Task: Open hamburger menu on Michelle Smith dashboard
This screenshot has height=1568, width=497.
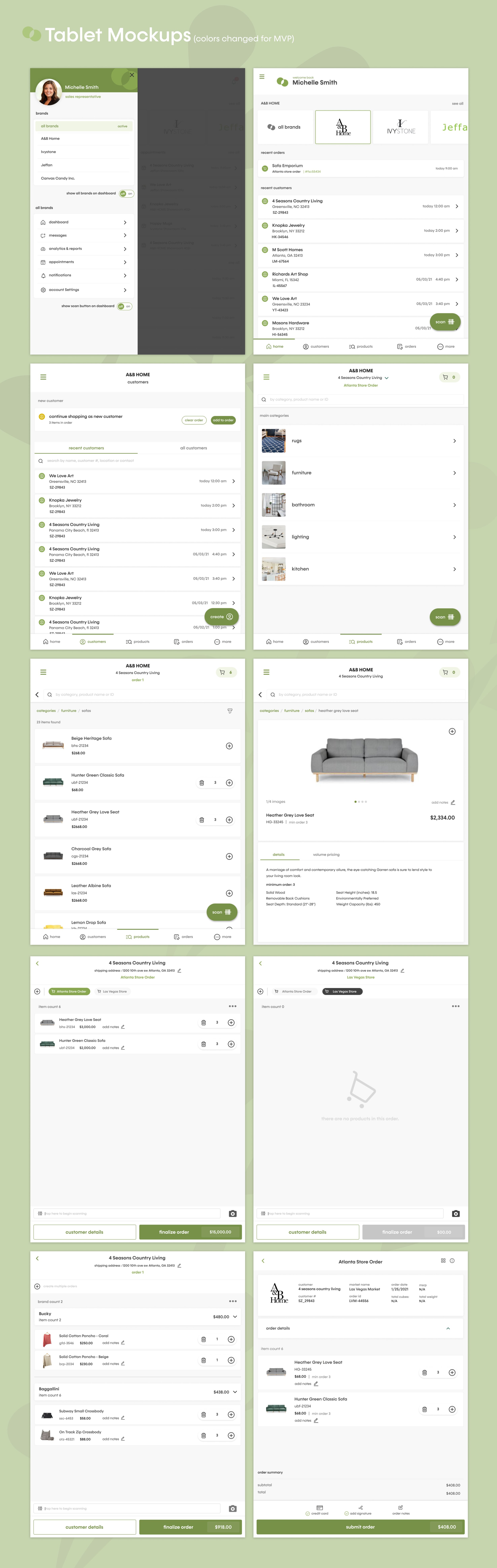Action: [262, 77]
